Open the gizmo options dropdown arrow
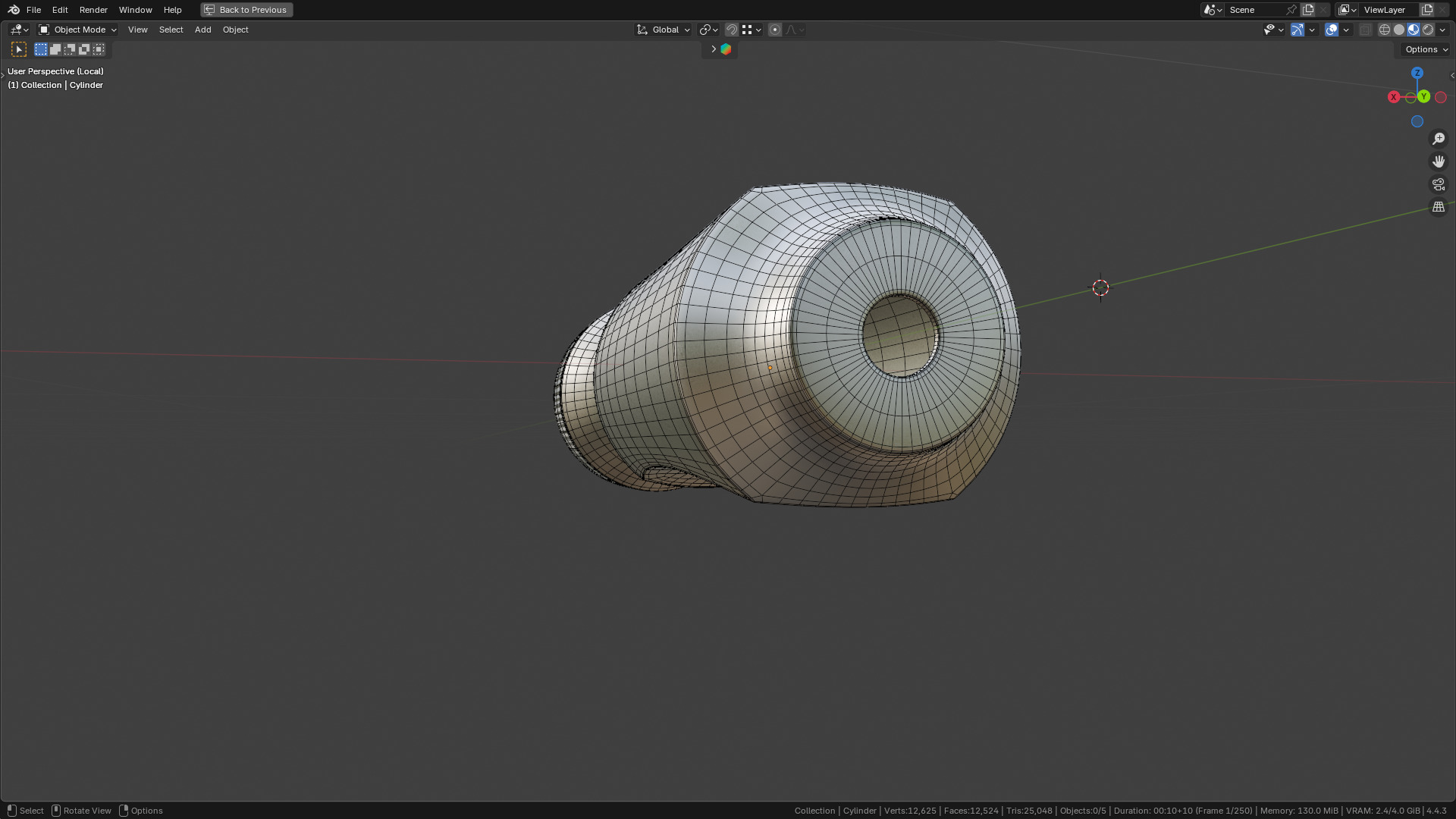This screenshot has width=1456, height=819. [x=1312, y=30]
